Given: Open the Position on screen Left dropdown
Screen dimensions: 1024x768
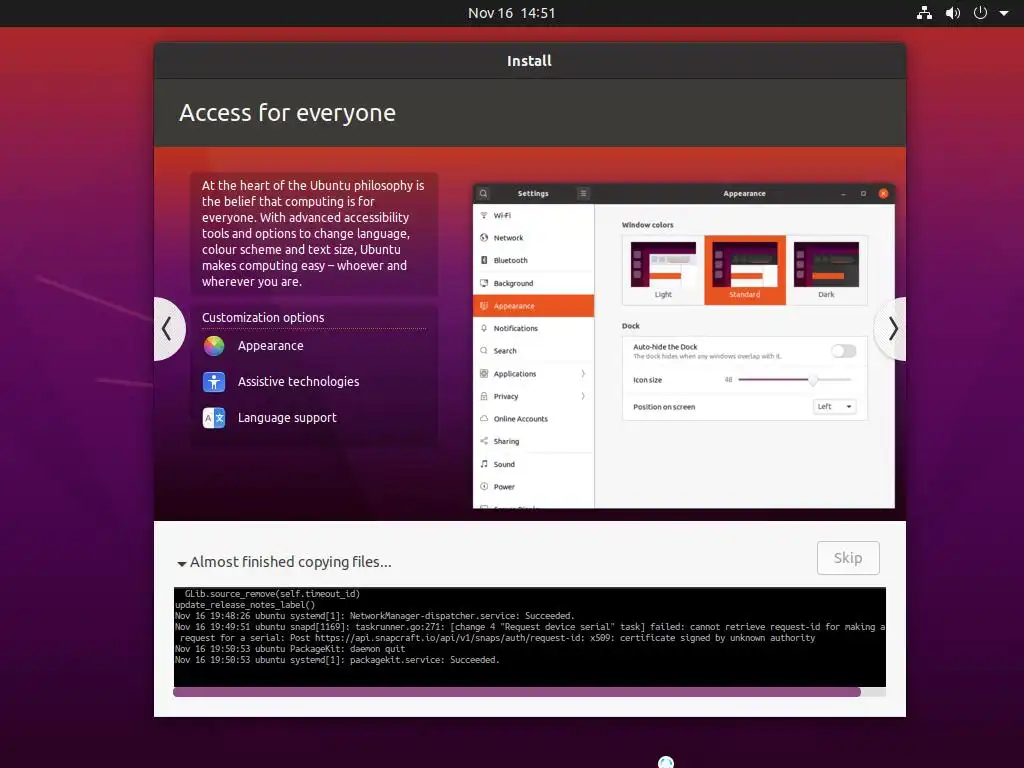Looking at the screenshot, I should click(834, 406).
